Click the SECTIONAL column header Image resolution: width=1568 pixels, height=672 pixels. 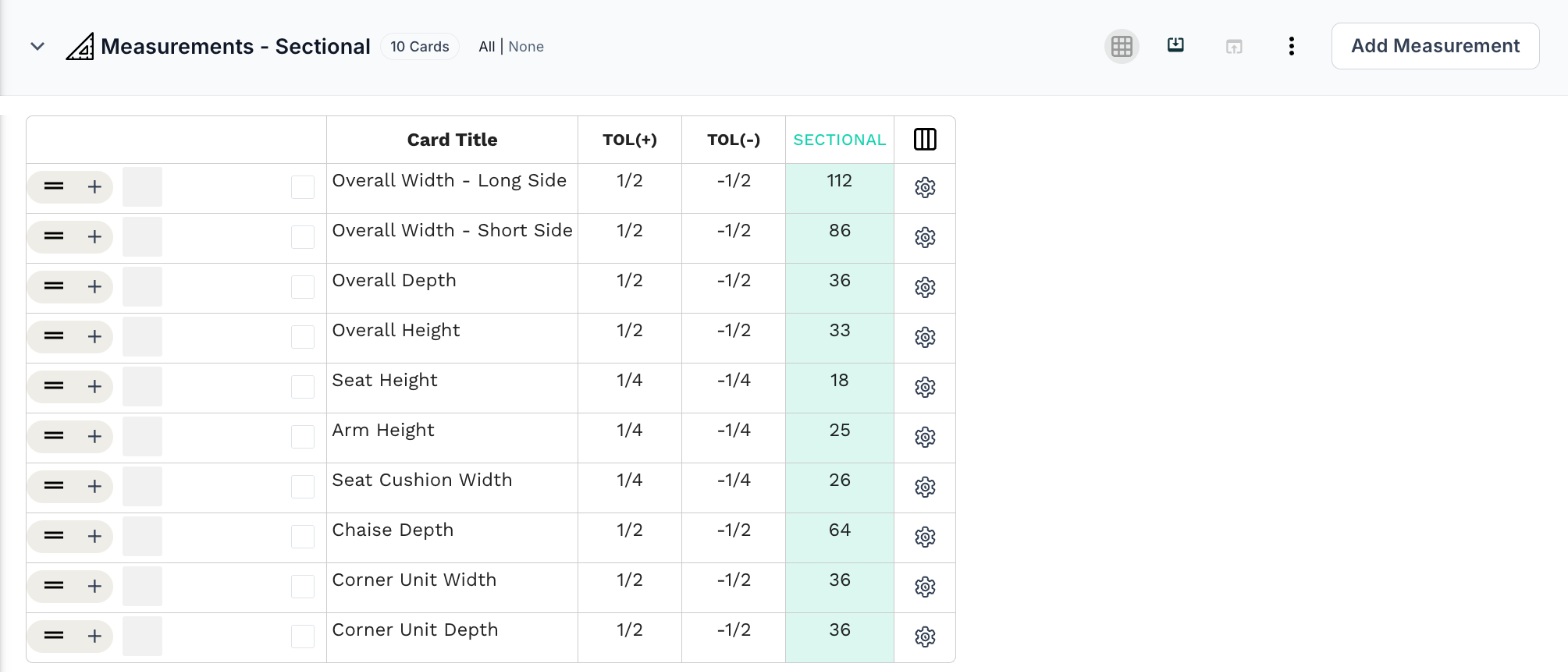coord(840,140)
